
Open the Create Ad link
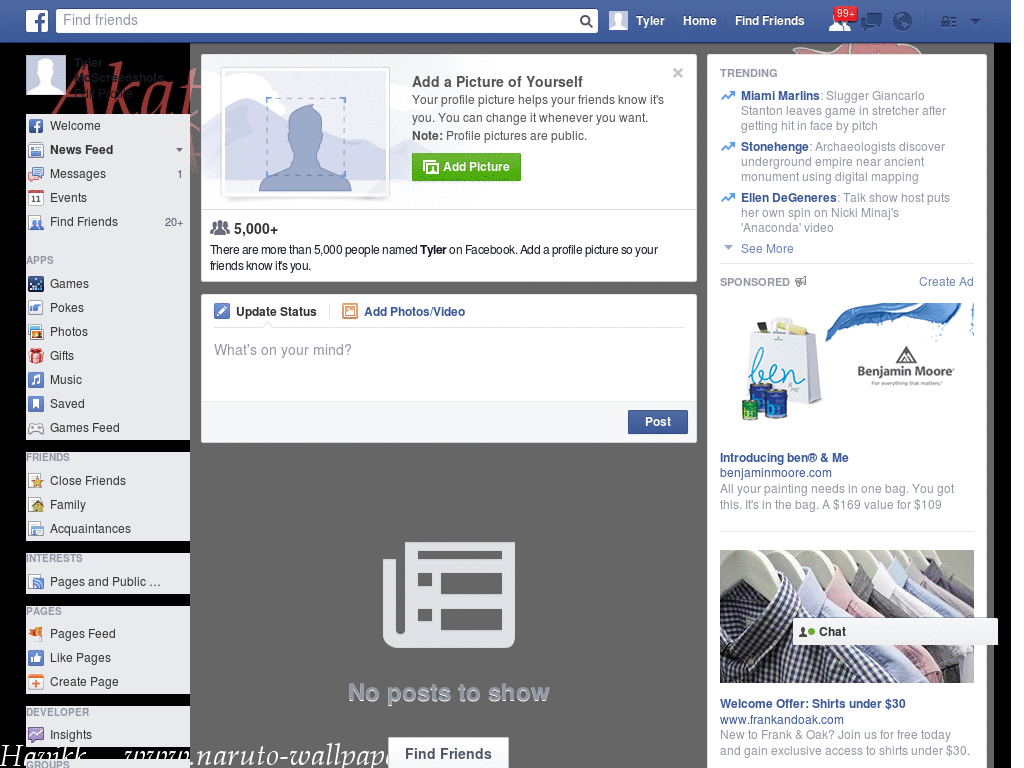(x=946, y=281)
